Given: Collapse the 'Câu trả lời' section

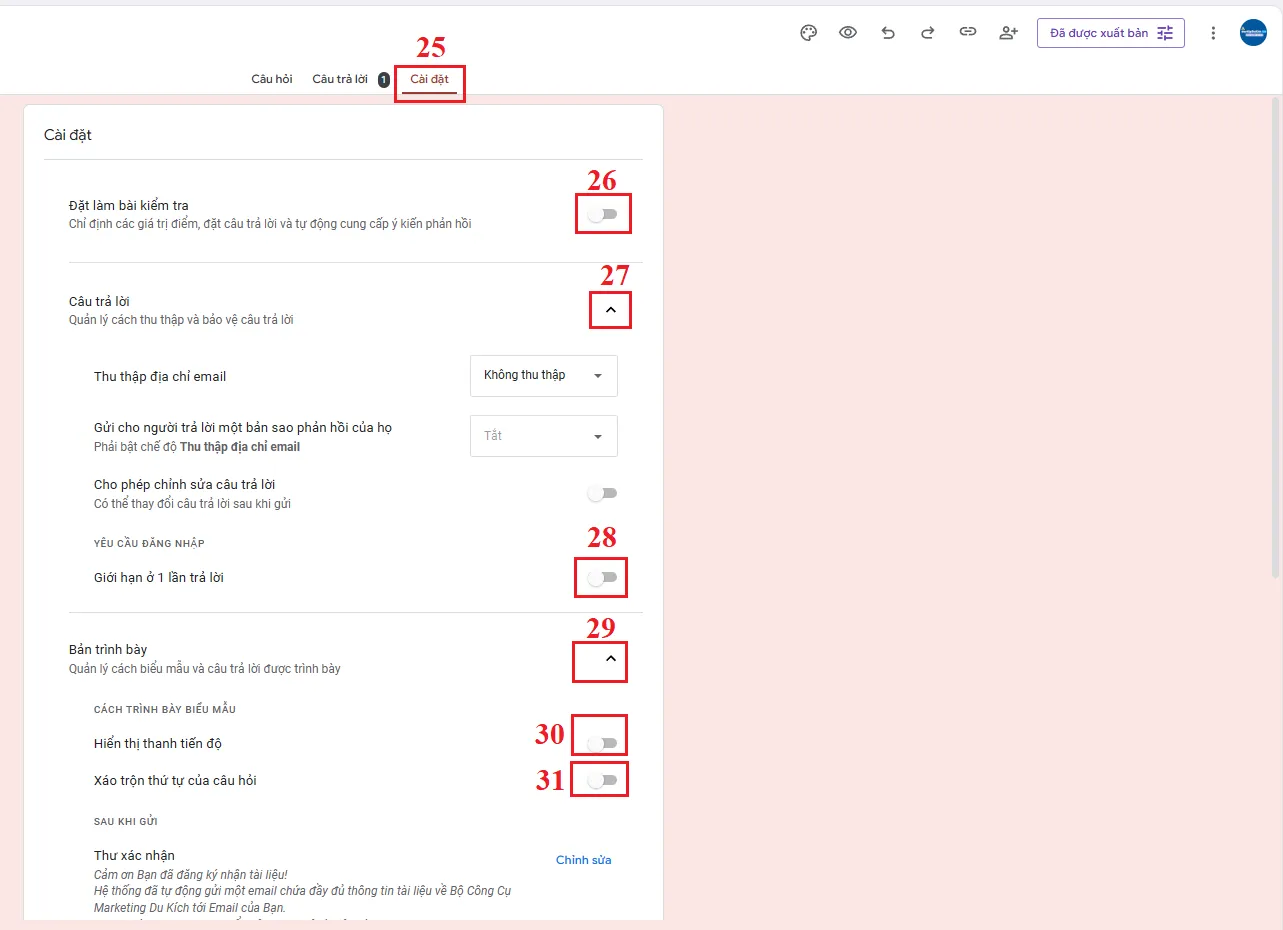Looking at the screenshot, I should tap(611, 311).
